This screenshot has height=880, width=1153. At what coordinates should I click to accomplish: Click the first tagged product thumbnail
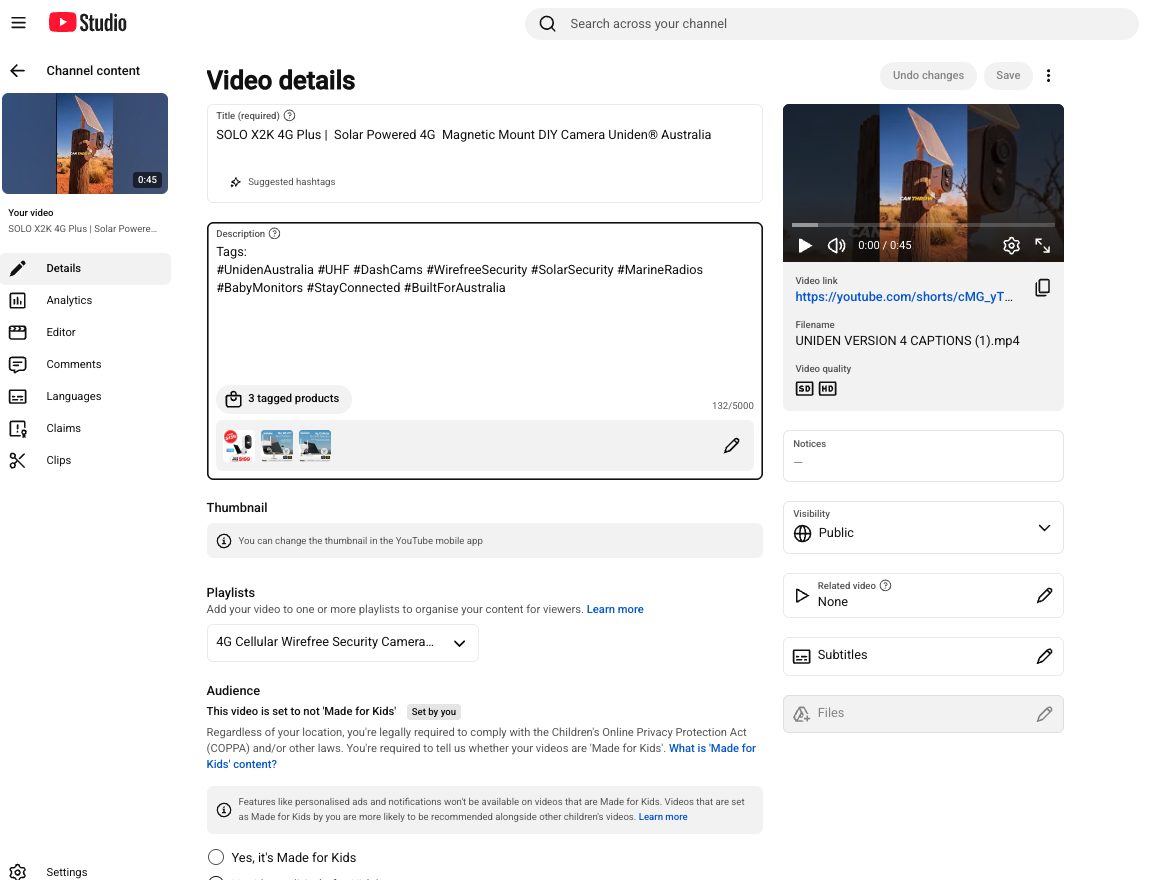tap(238, 446)
